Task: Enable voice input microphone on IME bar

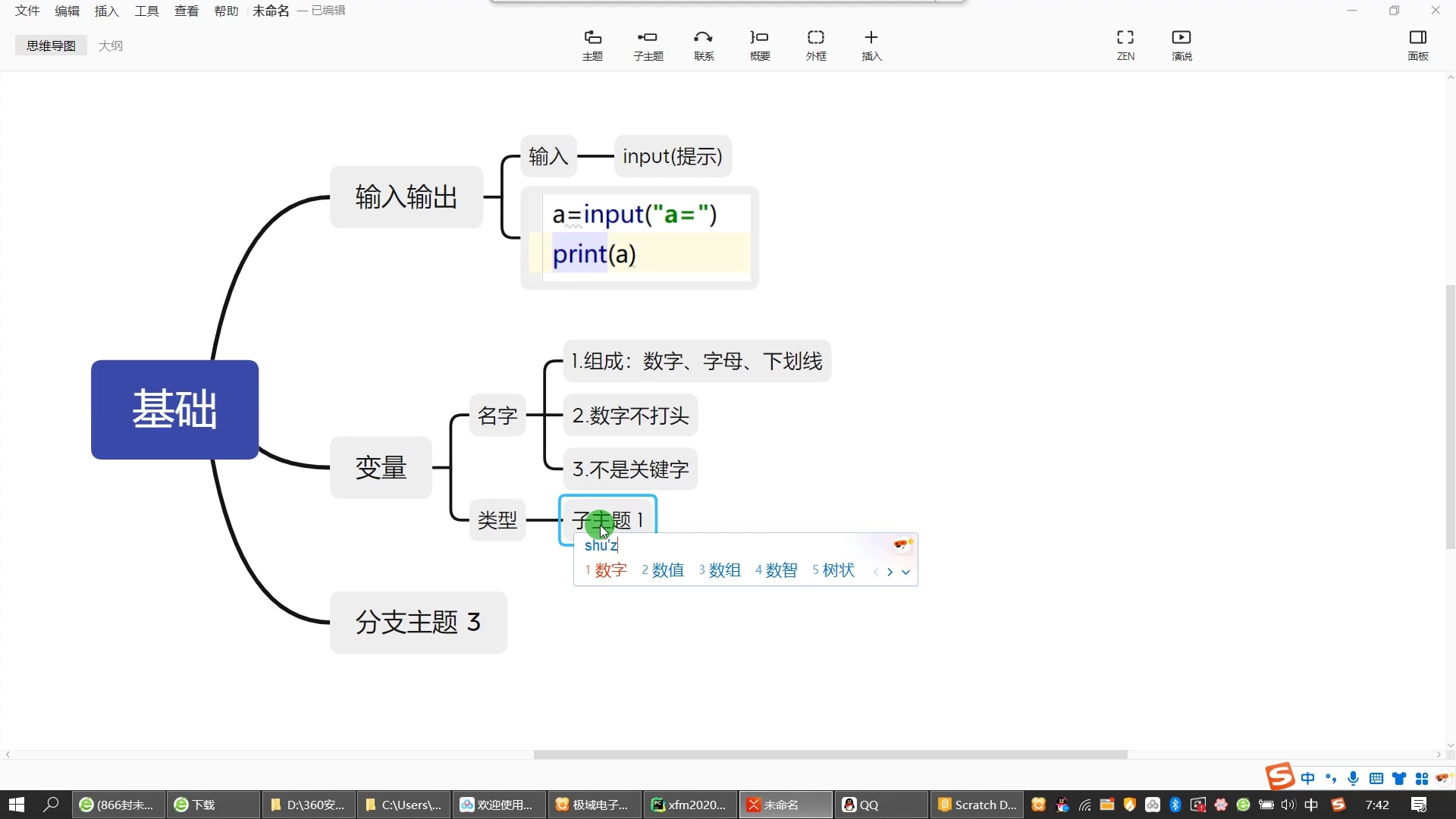Action: 1353,778
